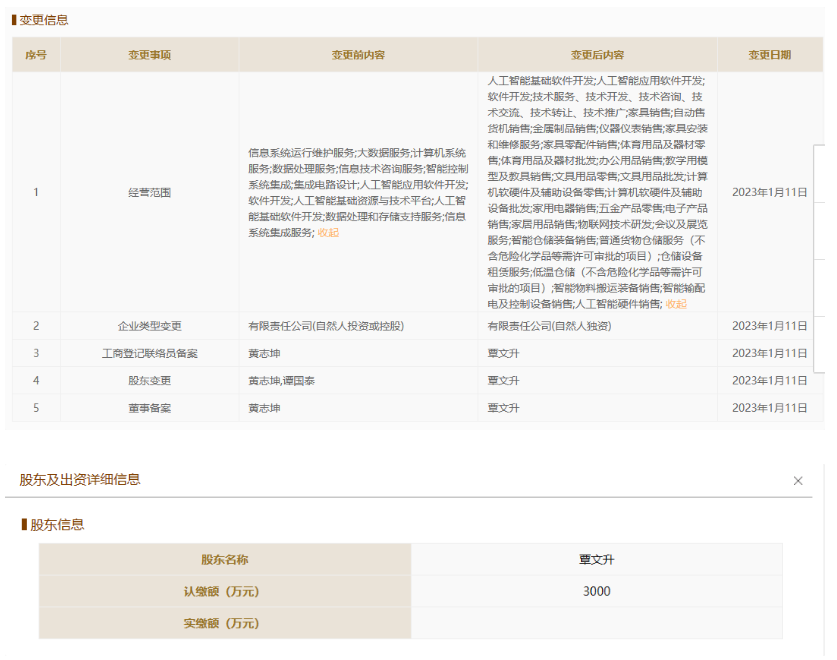Image resolution: width=837 pixels, height=660 pixels.
Task: Click 有限责任公司(自然人独资) in the after-change column
Action: pos(549,326)
